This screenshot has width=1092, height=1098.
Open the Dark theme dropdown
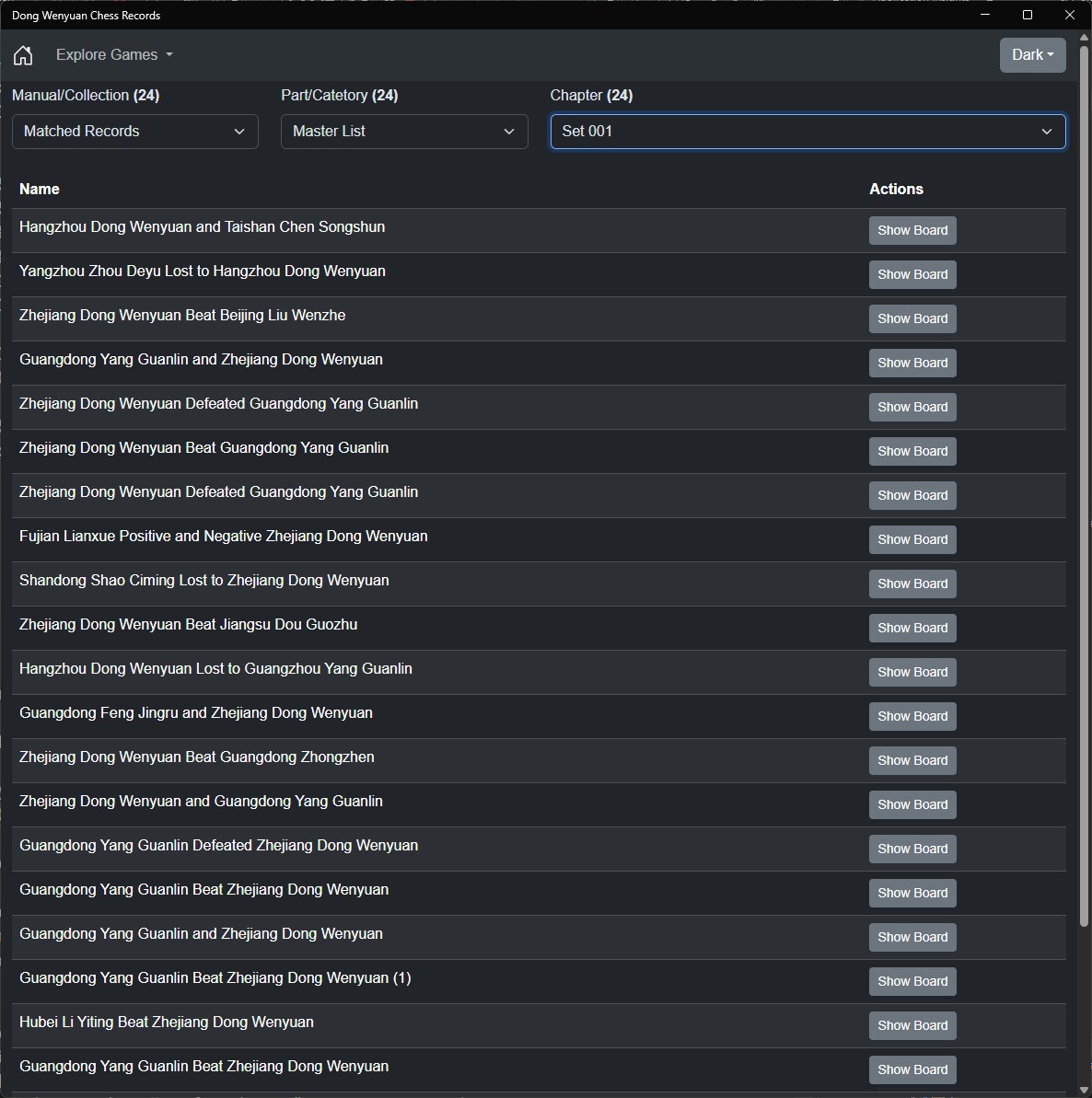1032,54
